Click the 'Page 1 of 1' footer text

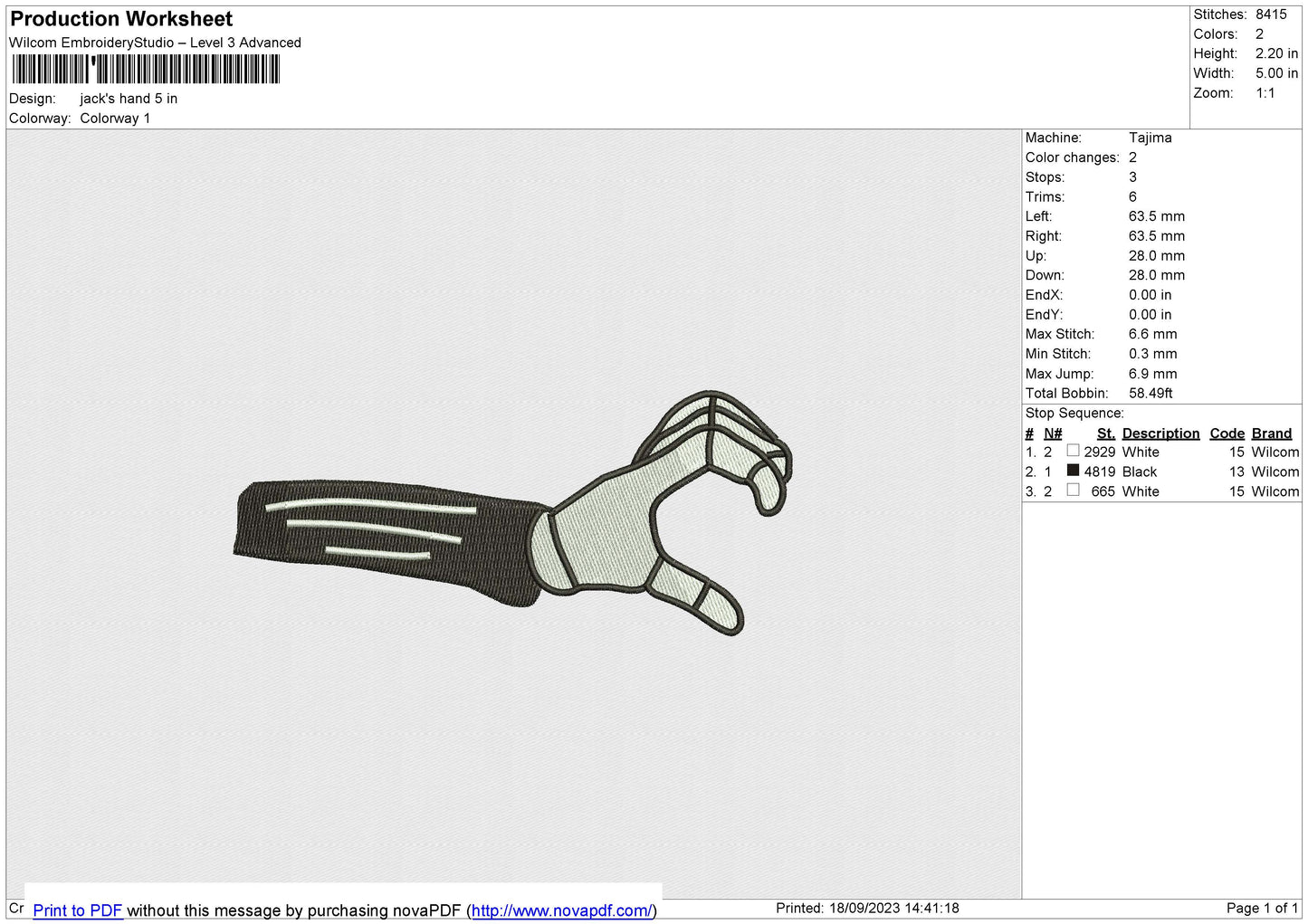pos(1263,908)
